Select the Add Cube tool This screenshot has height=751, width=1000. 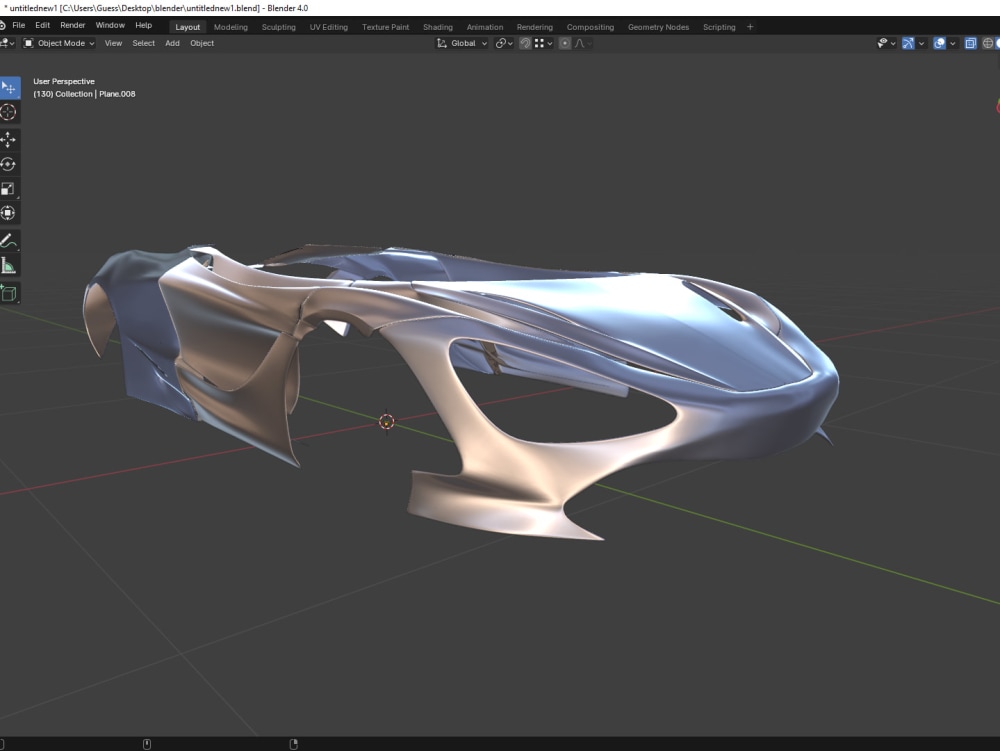pos(8,293)
